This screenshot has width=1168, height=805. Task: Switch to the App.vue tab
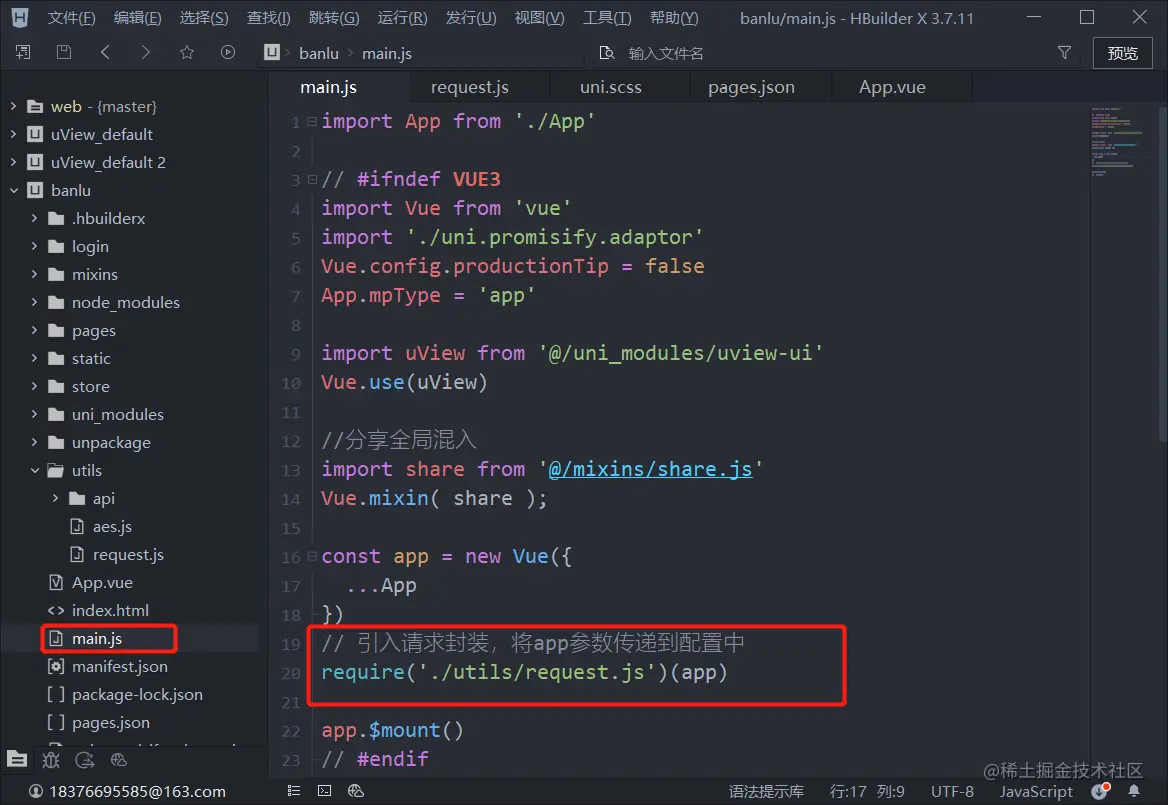pos(892,87)
